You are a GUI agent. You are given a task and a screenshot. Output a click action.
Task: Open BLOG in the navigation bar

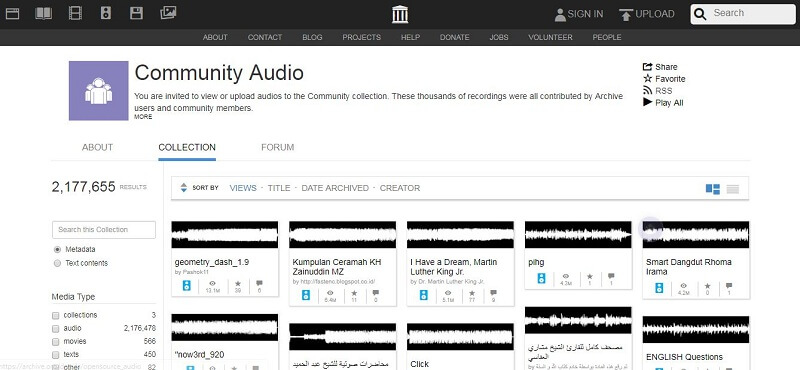[312, 37]
